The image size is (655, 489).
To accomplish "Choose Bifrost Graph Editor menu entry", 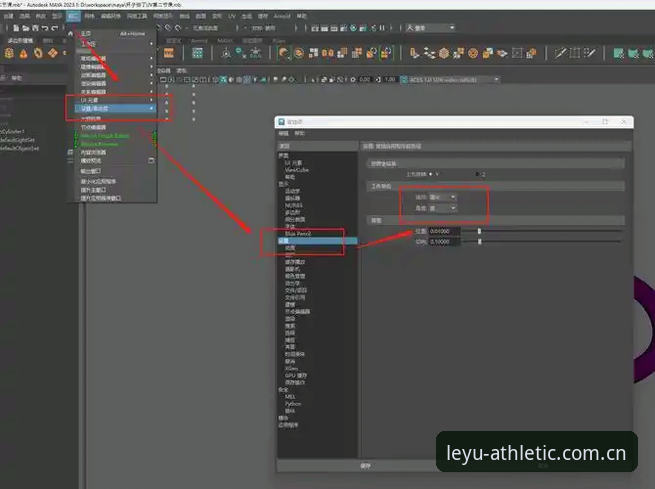I will click(x=105, y=136).
